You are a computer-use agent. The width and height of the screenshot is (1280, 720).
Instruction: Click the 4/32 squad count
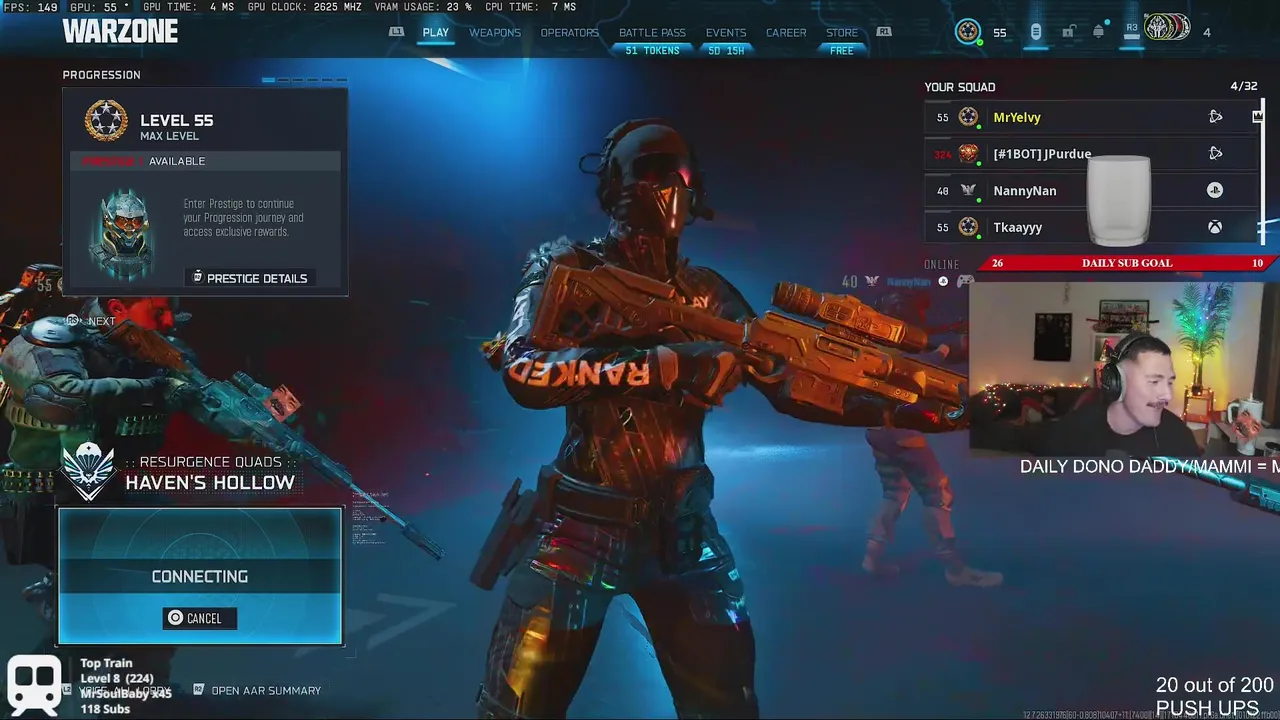pyautogui.click(x=1244, y=87)
